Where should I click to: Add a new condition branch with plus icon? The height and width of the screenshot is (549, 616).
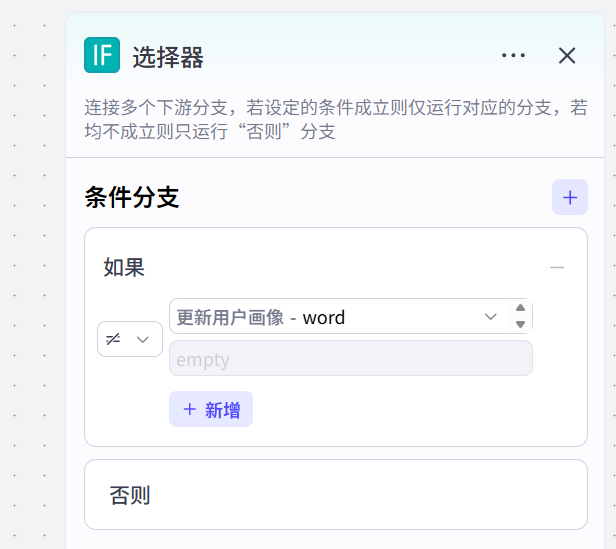pos(570,197)
